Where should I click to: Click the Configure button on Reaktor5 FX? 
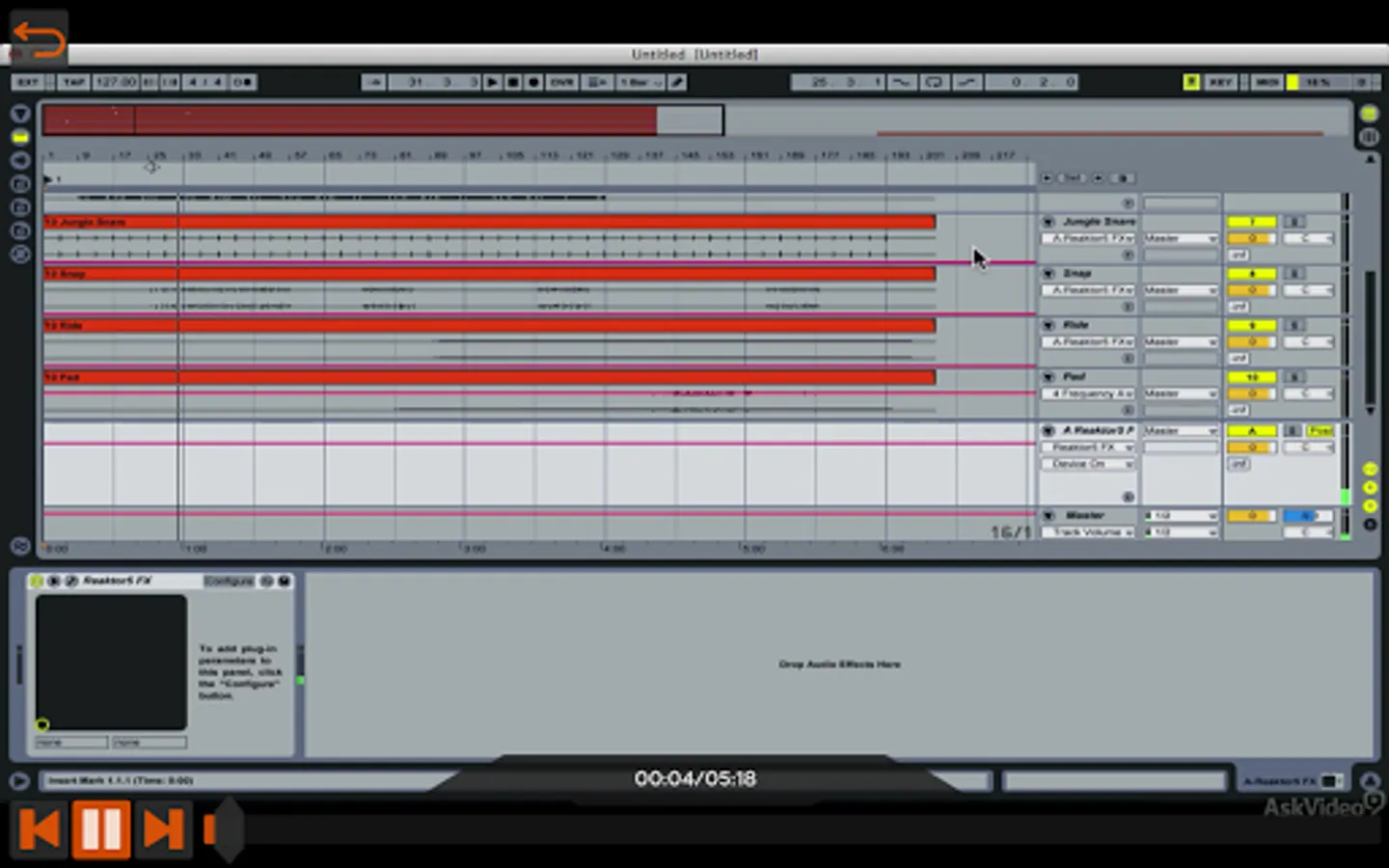coord(229,581)
